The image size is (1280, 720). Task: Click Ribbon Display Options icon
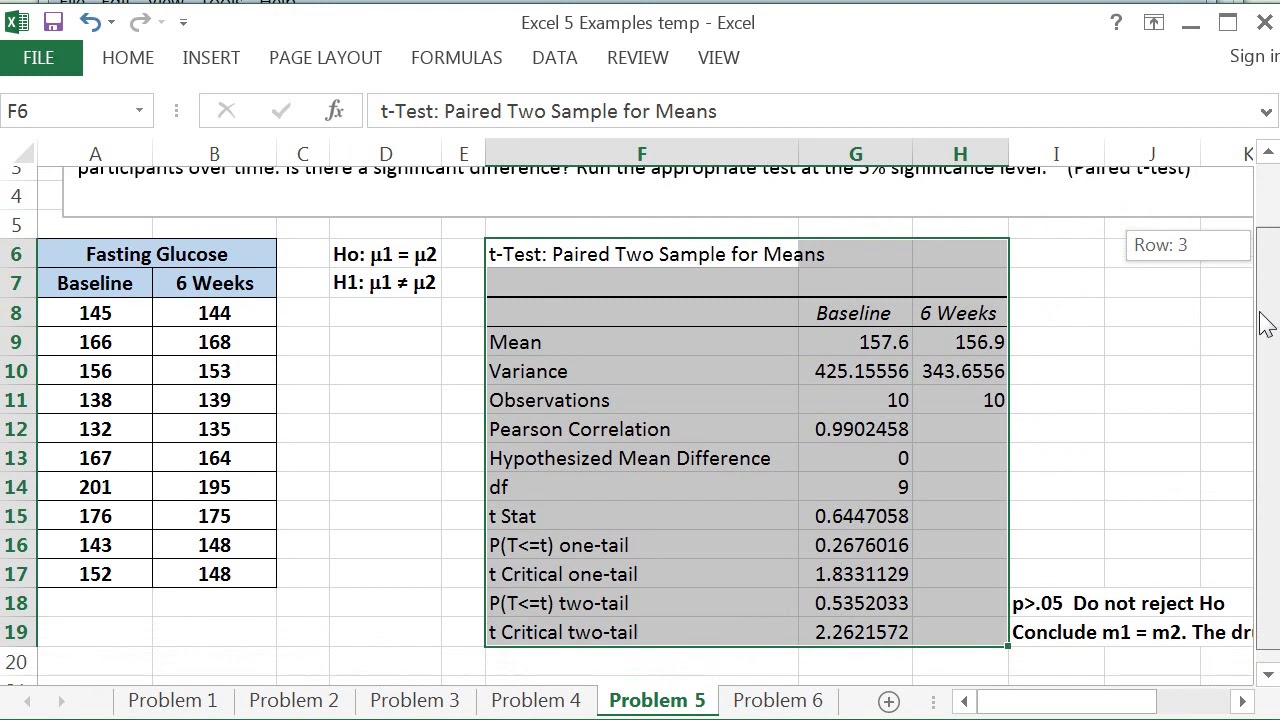click(1154, 22)
